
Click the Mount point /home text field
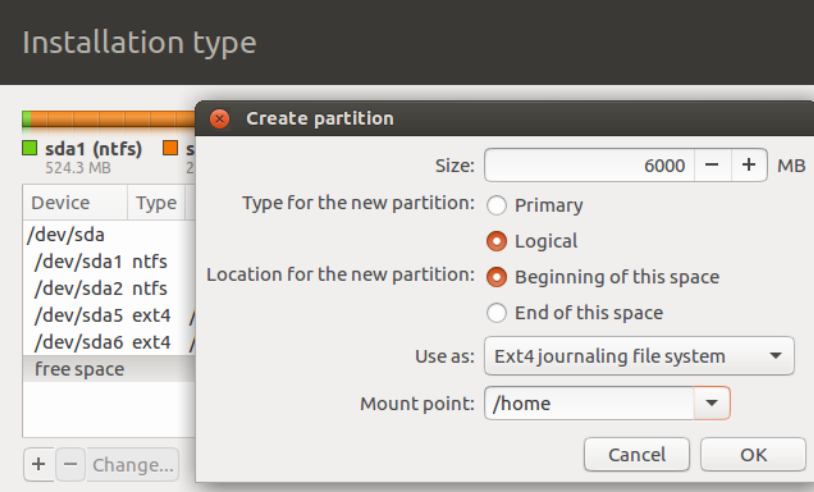pos(589,403)
